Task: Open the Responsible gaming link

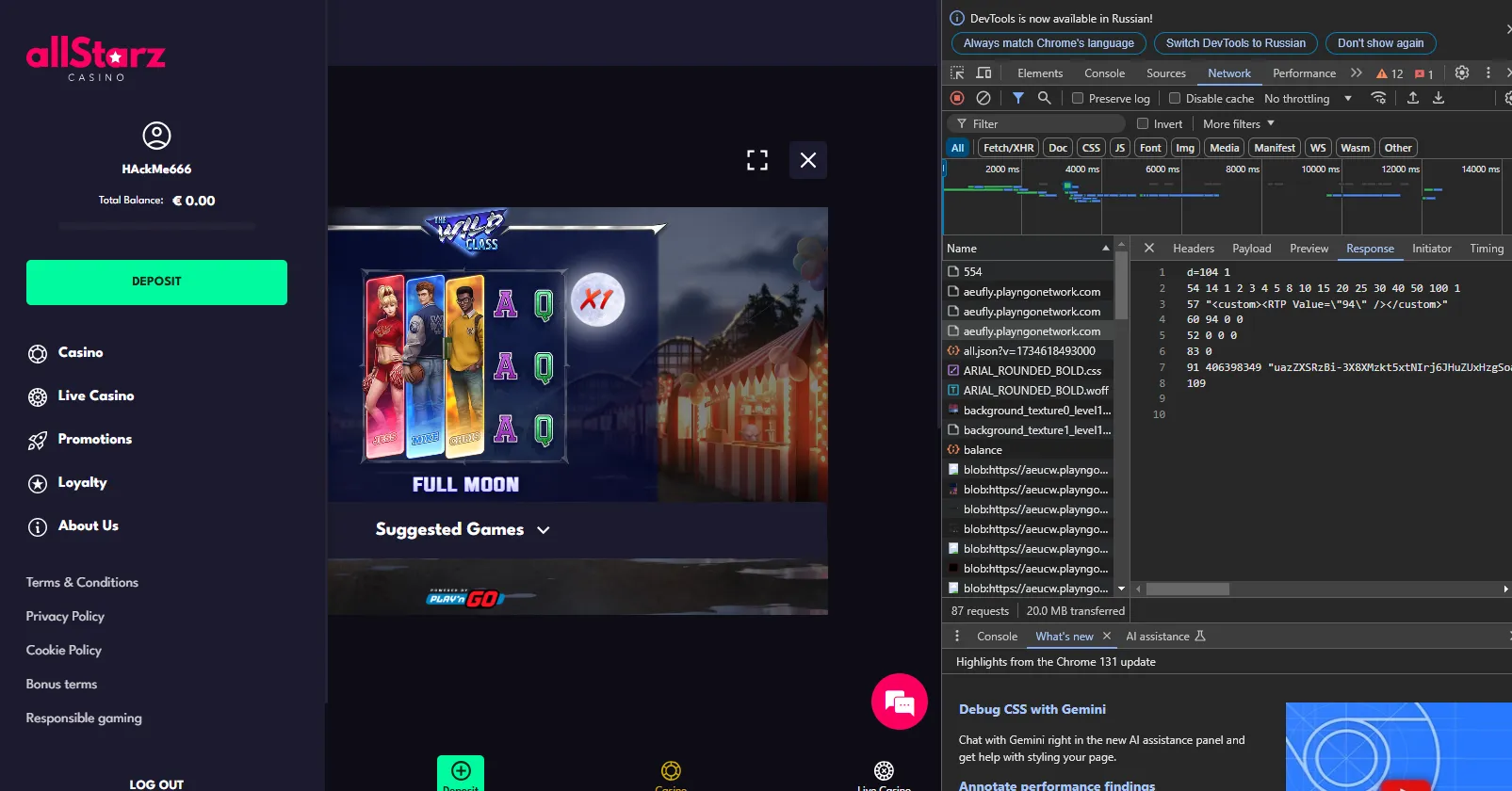Action: 84,718
